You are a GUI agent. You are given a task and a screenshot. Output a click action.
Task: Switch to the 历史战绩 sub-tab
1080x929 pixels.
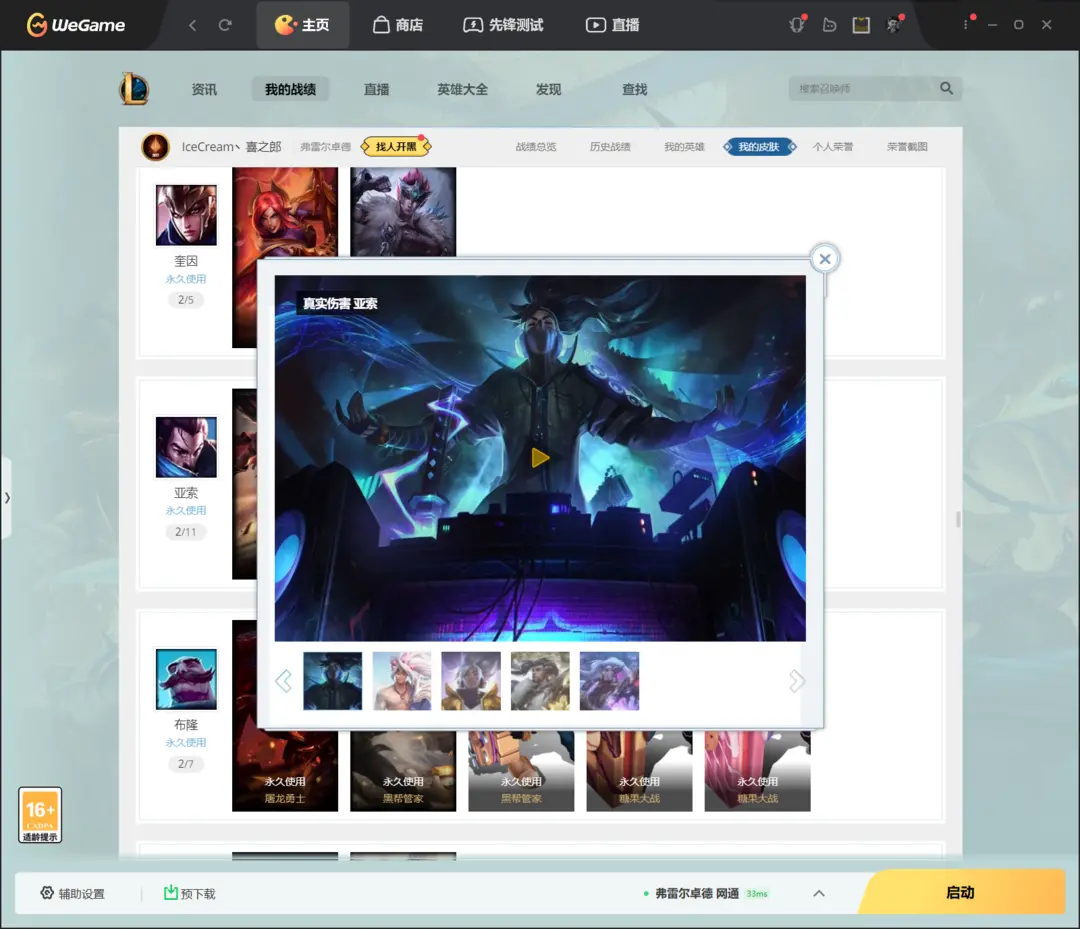pos(610,147)
